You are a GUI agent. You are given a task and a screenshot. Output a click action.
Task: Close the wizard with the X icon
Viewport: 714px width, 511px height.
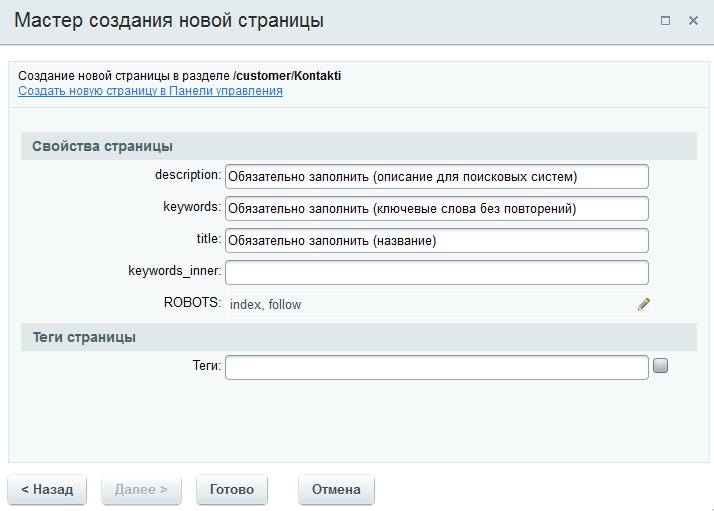[x=693, y=21]
